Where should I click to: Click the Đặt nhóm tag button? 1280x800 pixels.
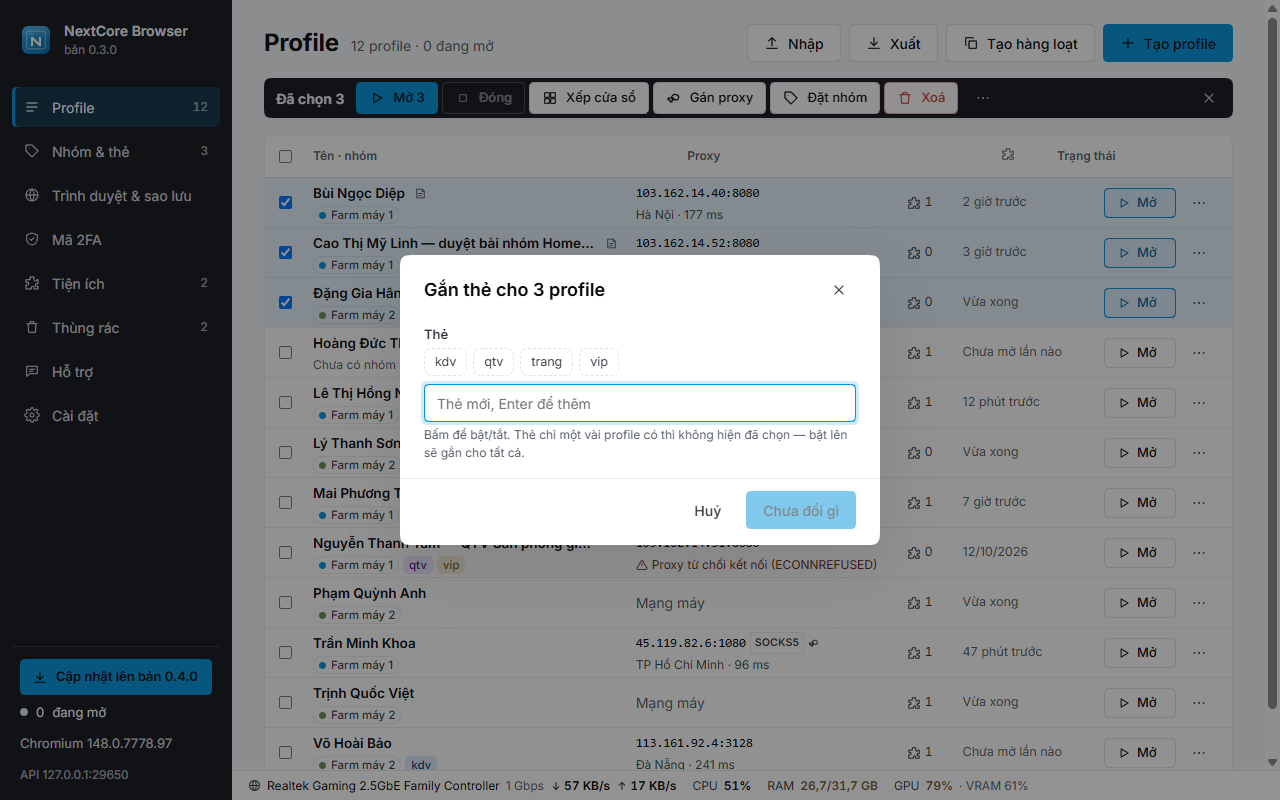click(825, 98)
